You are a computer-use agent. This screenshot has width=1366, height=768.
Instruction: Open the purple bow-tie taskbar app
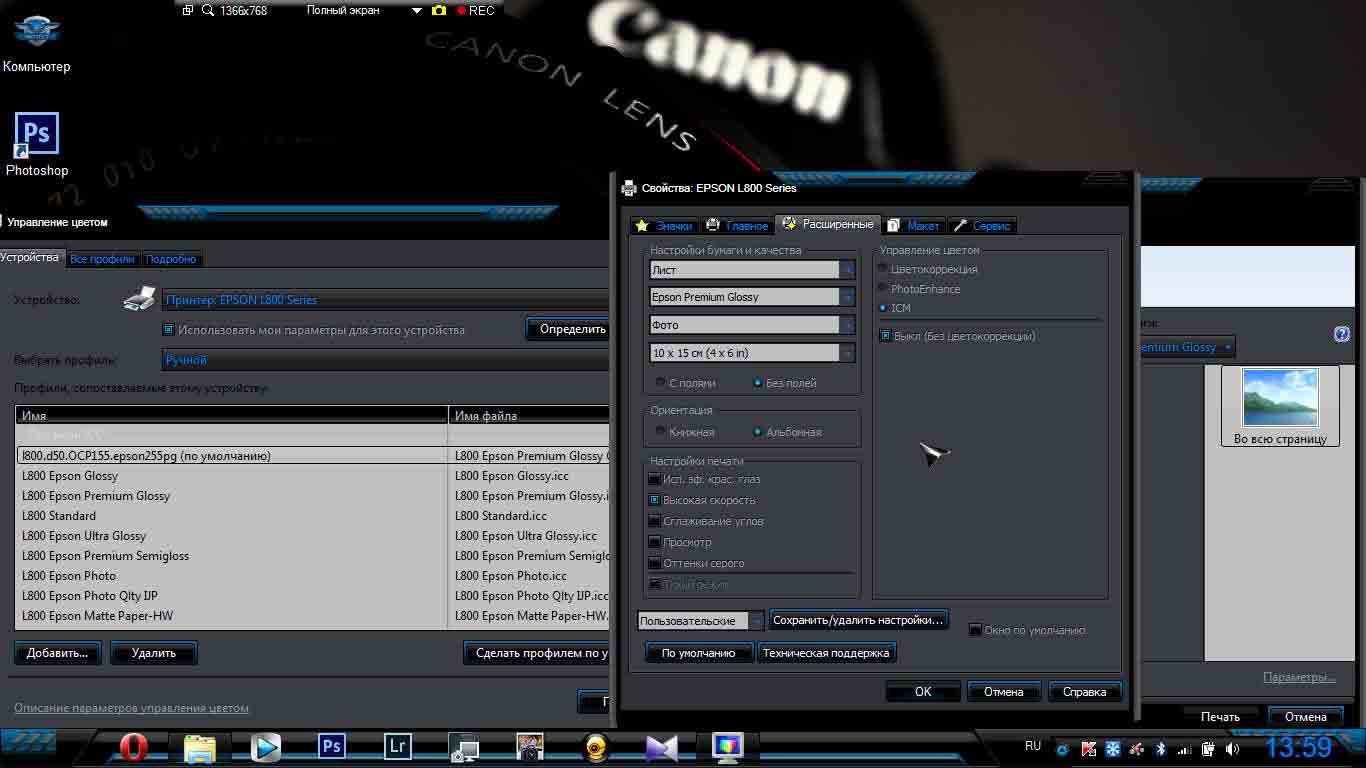tap(662, 747)
